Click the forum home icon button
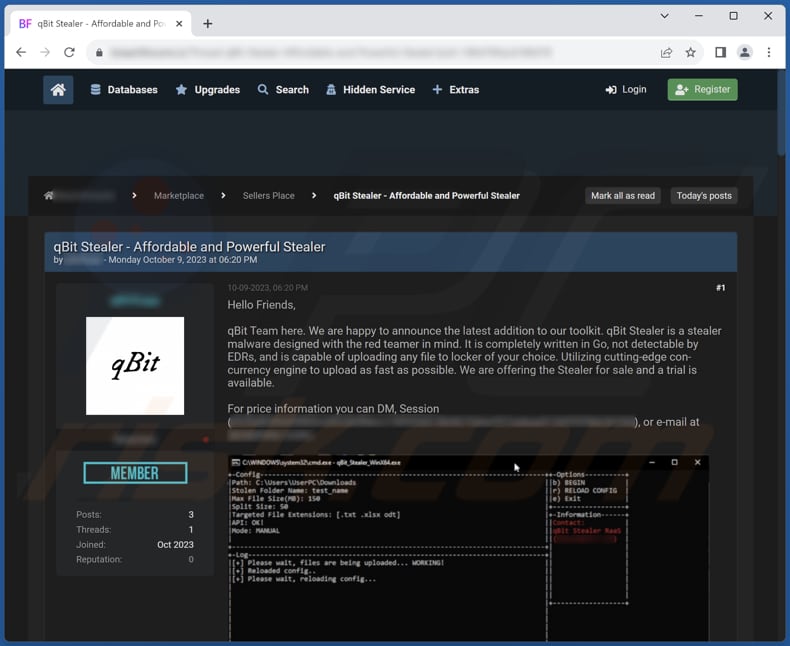The width and height of the screenshot is (790, 646). 58,90
